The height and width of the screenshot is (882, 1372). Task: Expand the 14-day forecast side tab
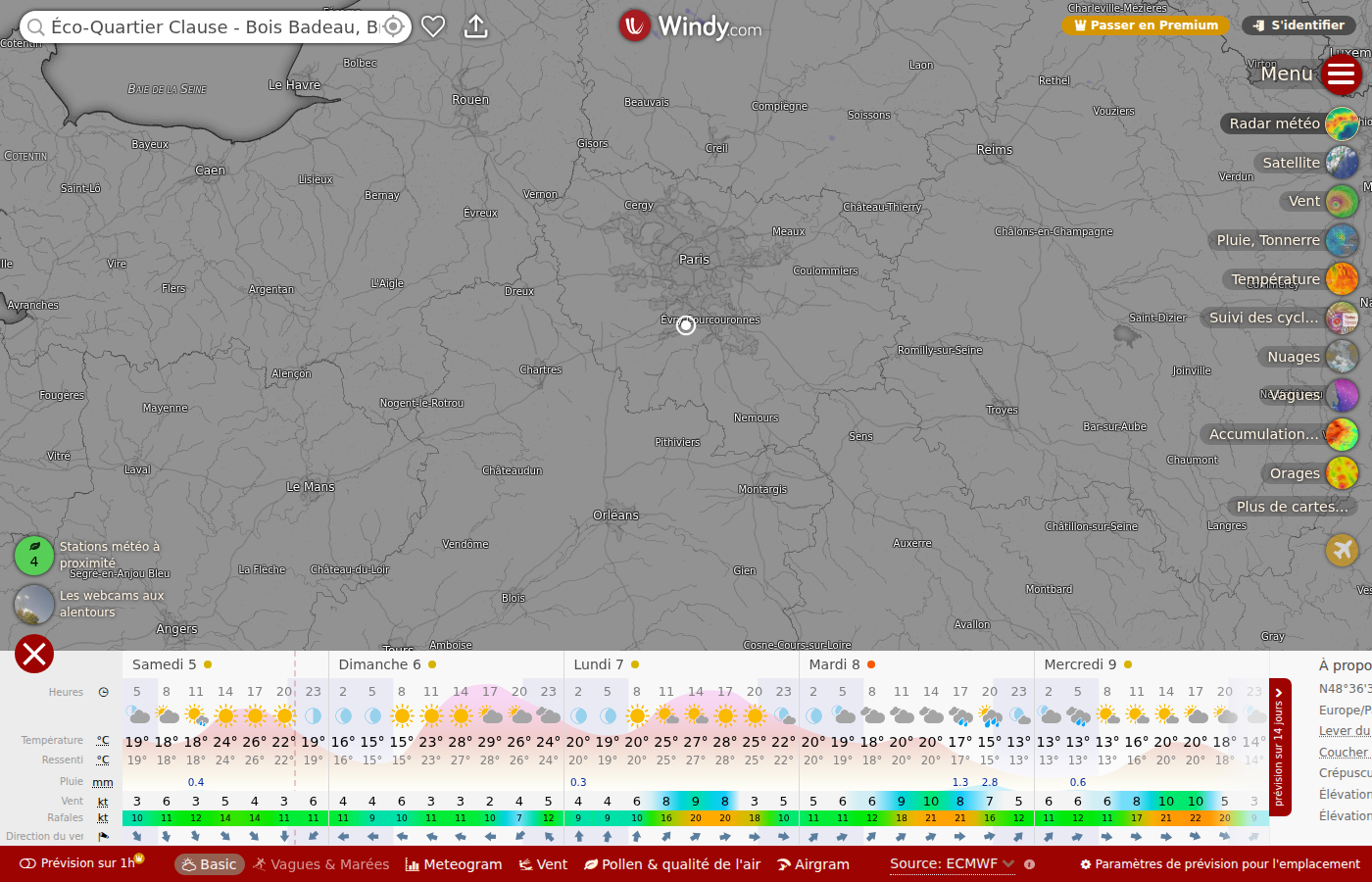point(1280,747)
